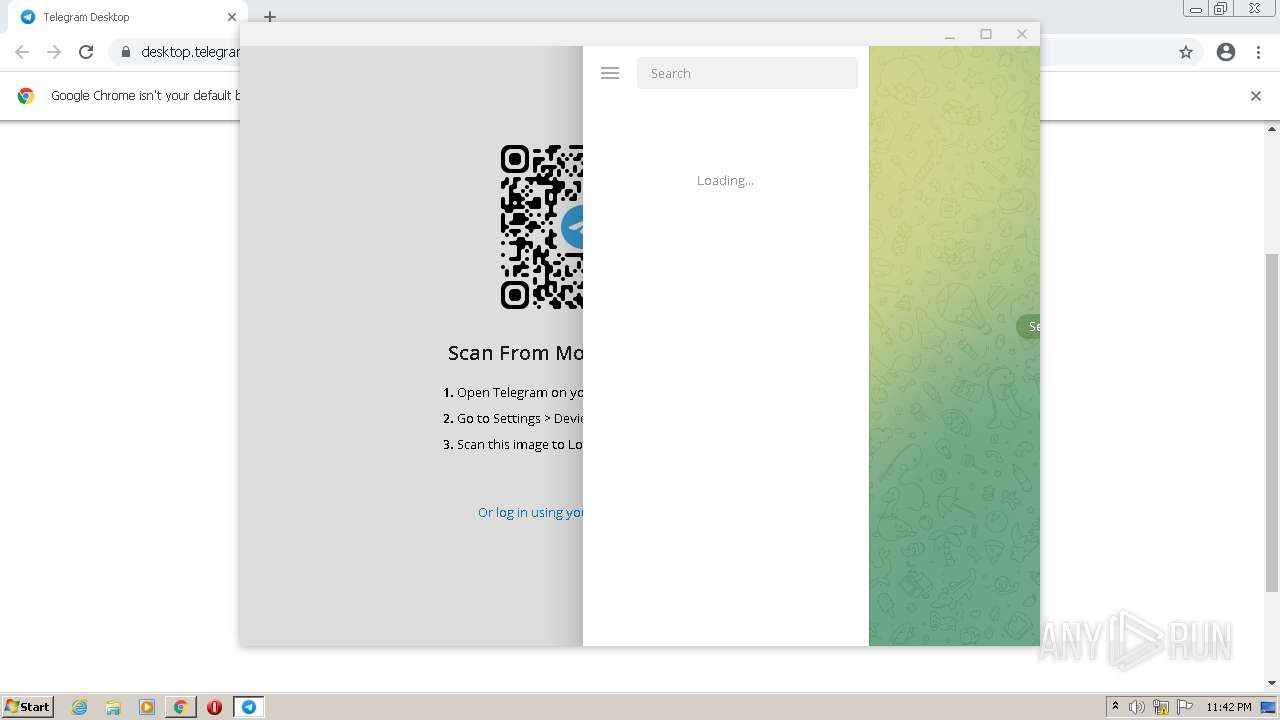1280x720 pixels.
Task: Open a new Chrome tab
Action: pos(270,17)
